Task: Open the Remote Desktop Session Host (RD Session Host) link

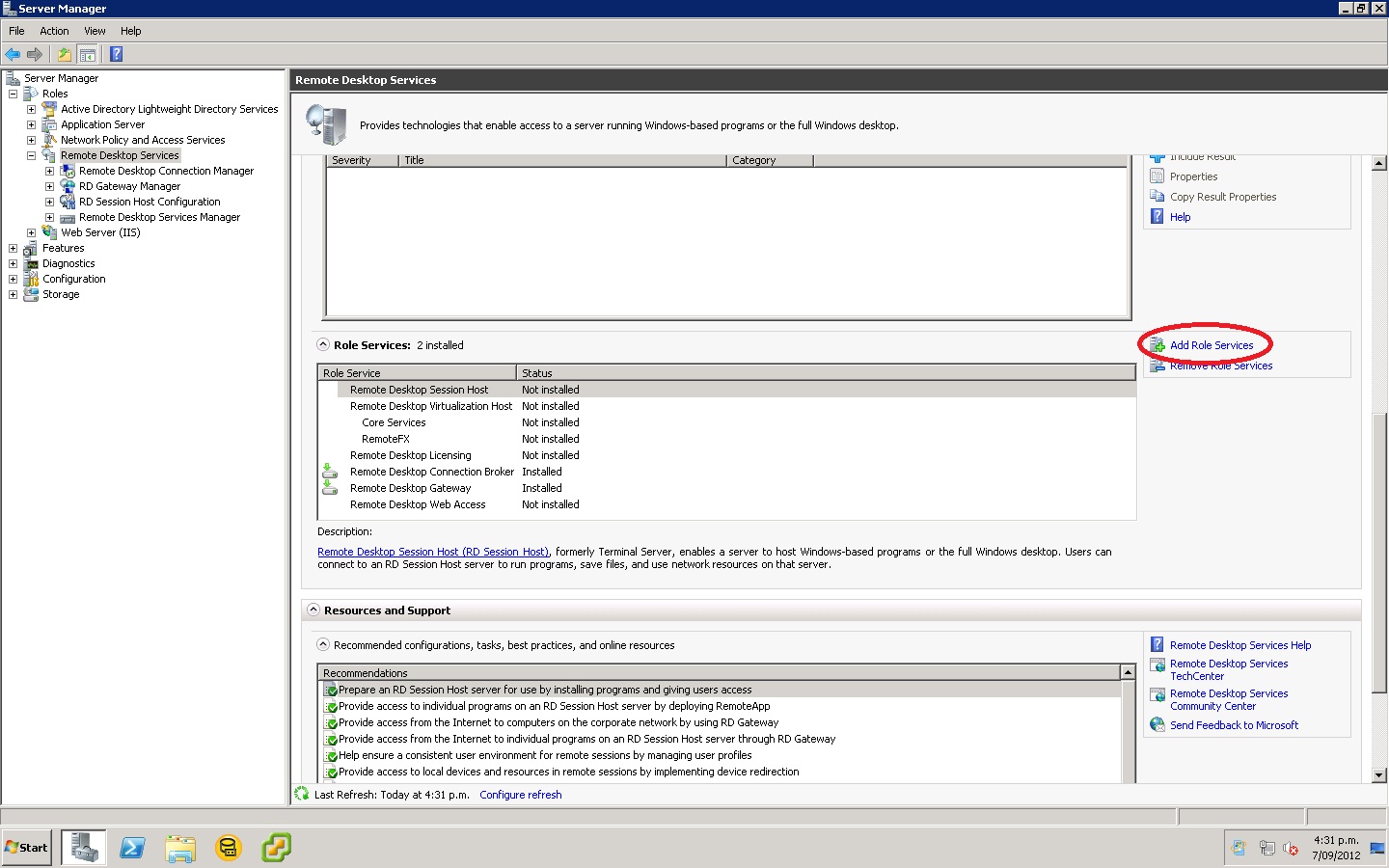Action: [433, 552]
